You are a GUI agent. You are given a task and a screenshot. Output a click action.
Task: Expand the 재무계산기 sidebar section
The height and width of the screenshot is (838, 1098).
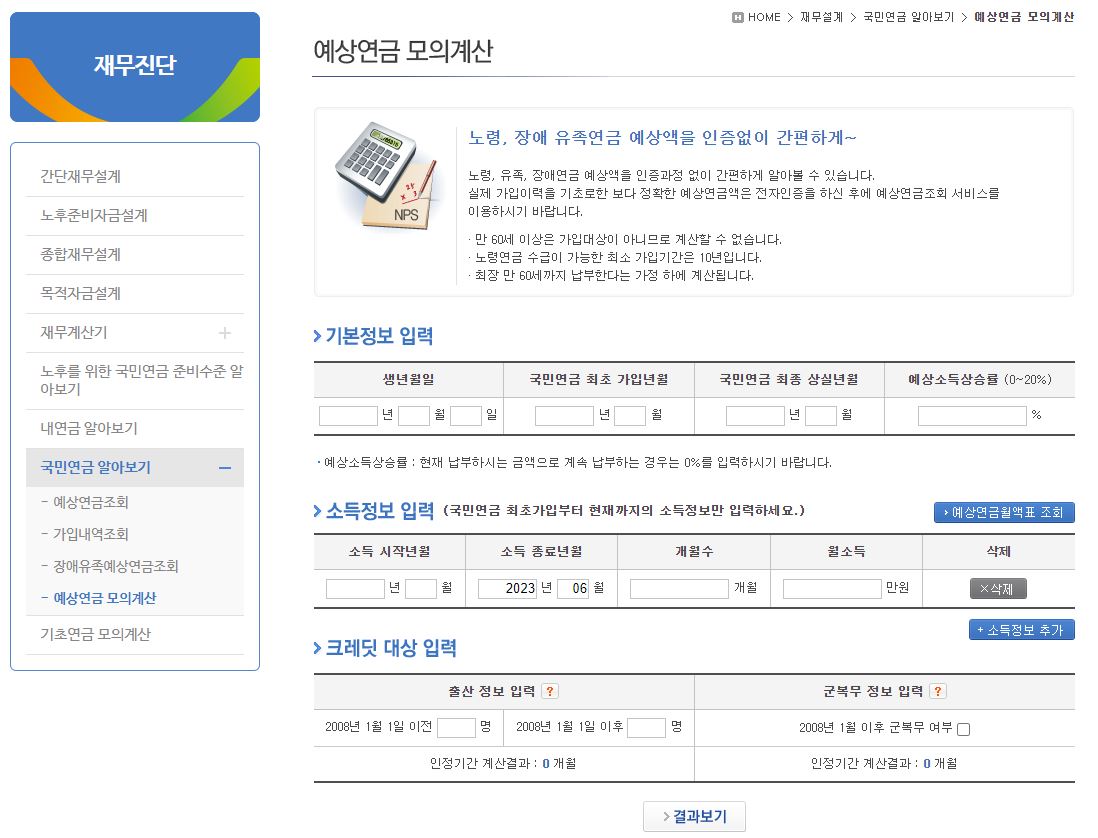pos(226,332)
